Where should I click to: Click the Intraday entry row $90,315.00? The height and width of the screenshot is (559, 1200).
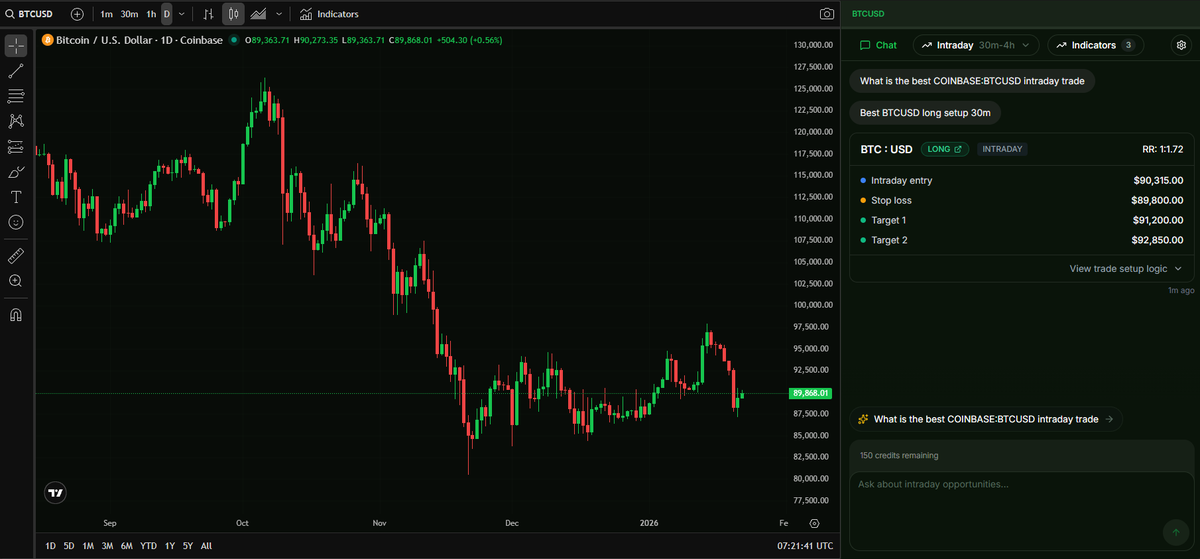pos(1020,181)
